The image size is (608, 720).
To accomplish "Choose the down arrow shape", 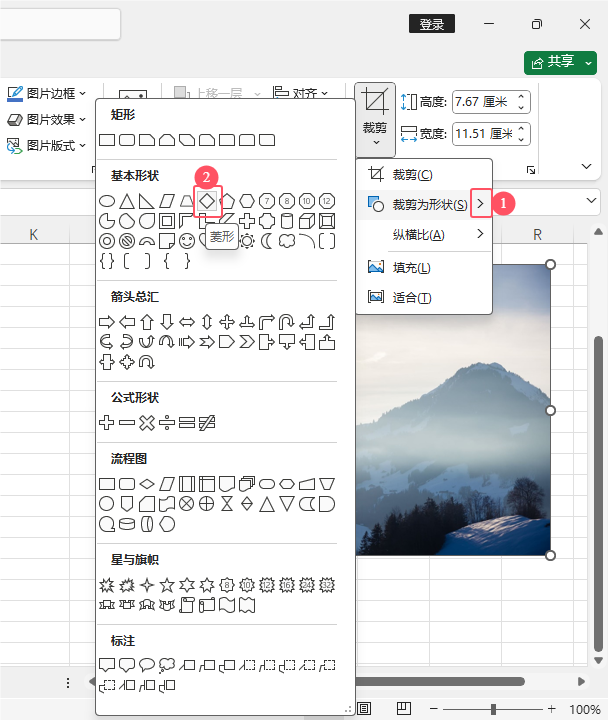I will pyautogui.click(x=167, y=322).
